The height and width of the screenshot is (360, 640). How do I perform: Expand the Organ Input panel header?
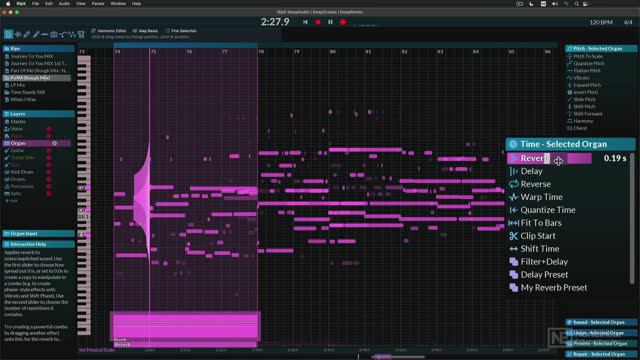[x=38, y=234]
